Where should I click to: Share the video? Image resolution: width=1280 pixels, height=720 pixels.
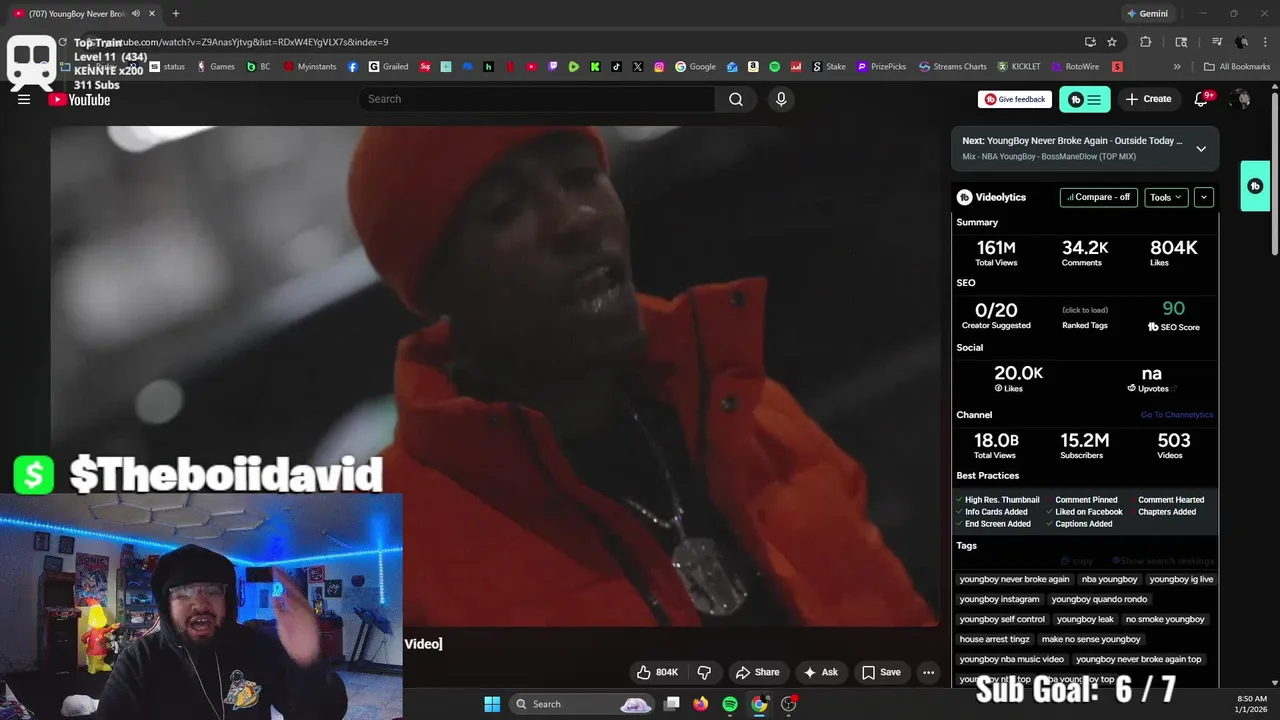pyautogui.click(x=757, y=672)
